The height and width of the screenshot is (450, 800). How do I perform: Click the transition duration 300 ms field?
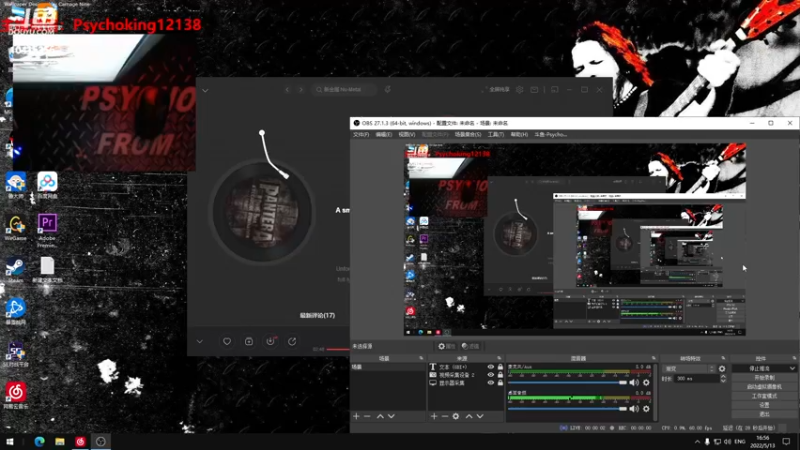[696, 379]
